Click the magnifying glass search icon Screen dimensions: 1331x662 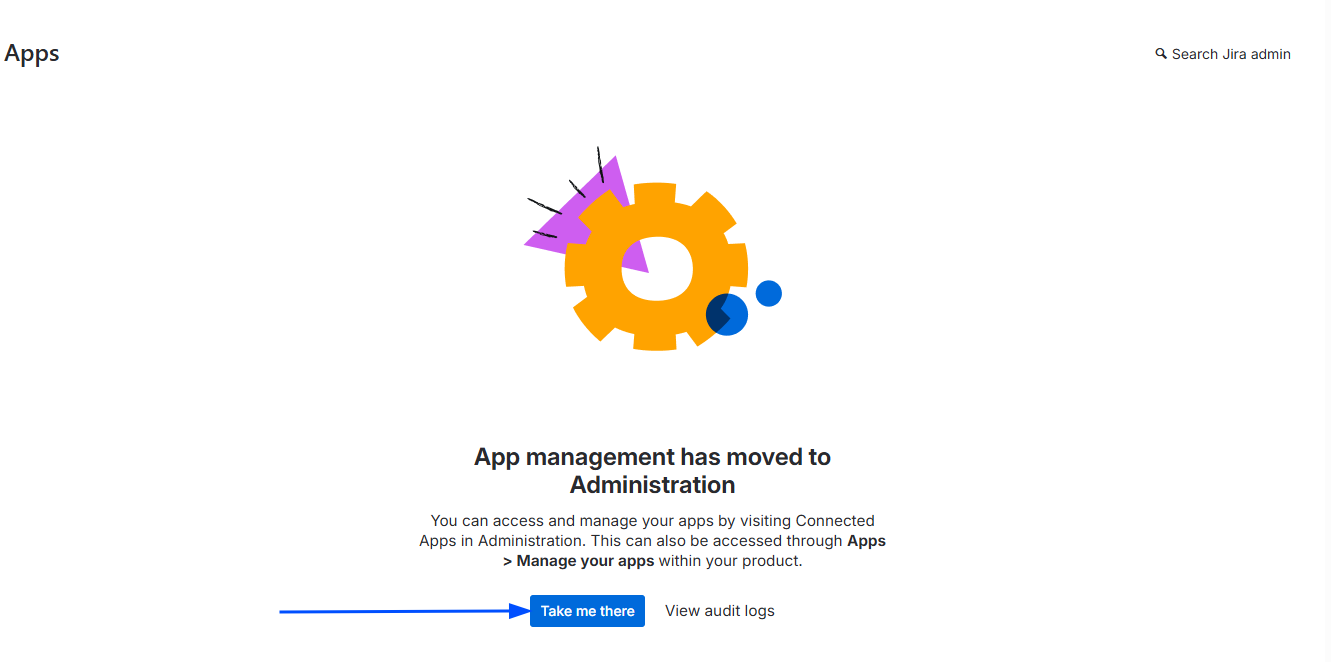pyautogui.click(x=1161, y=54)
